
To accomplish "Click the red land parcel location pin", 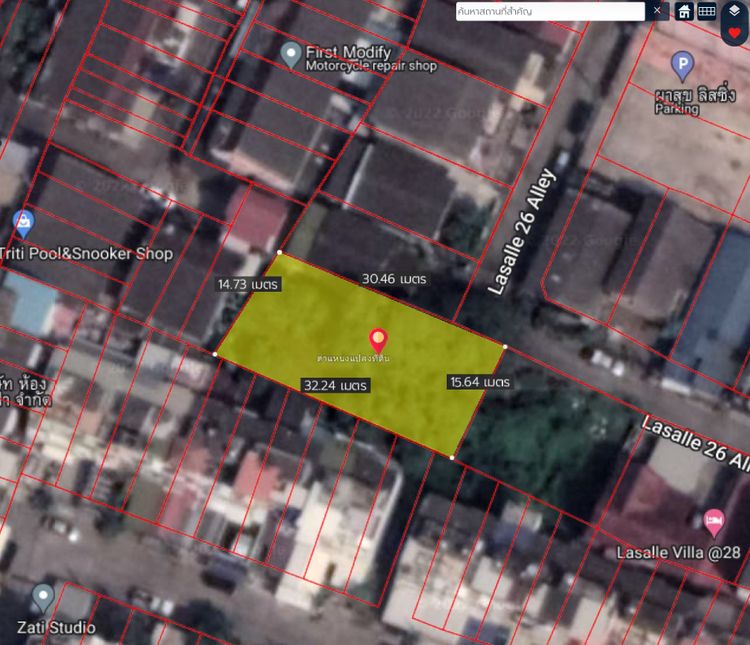I will 377,340.
